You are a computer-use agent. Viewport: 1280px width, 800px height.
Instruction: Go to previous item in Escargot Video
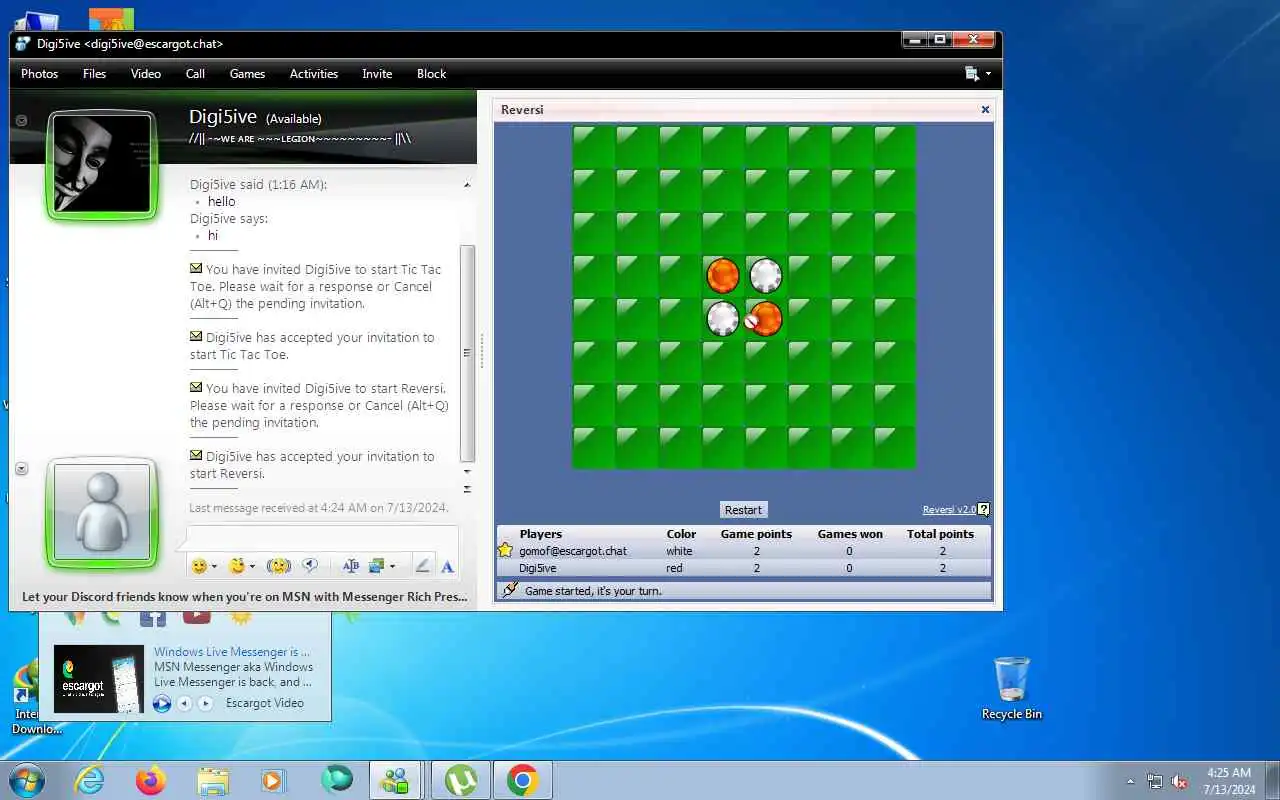pos(185,703)
